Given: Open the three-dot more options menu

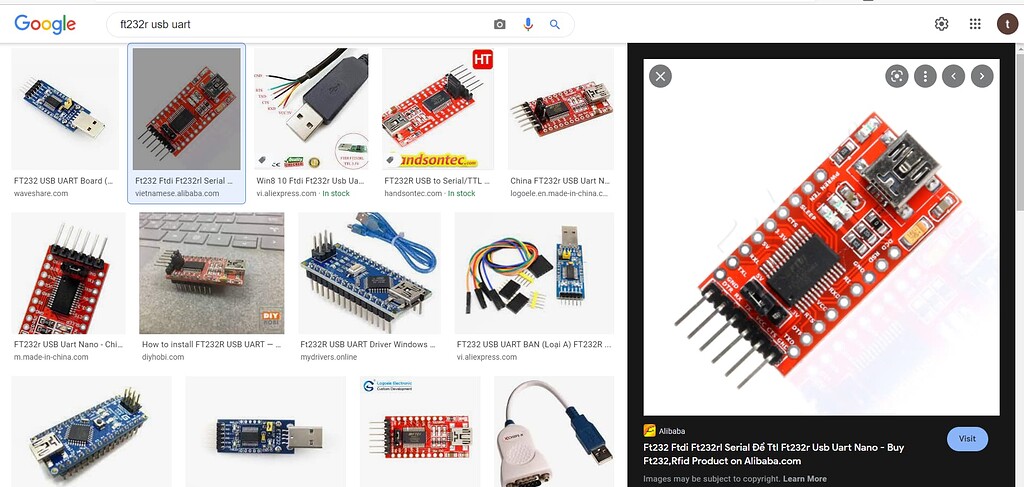Looking at the screenshot, I should (925, 76).
